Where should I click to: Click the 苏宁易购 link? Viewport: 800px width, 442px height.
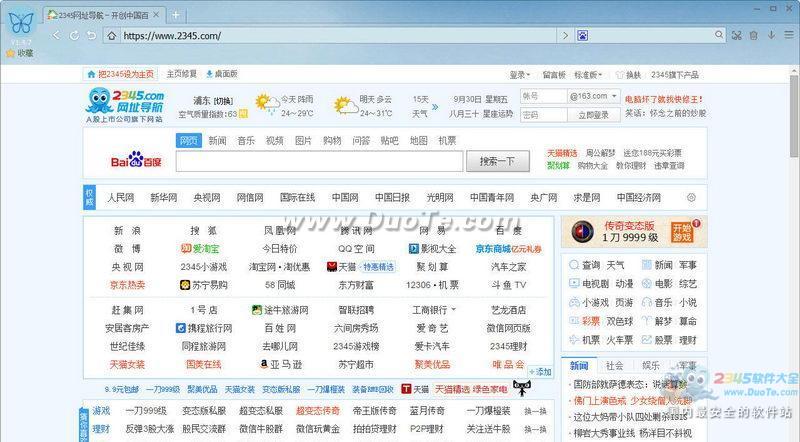click(x=204, y=285)
